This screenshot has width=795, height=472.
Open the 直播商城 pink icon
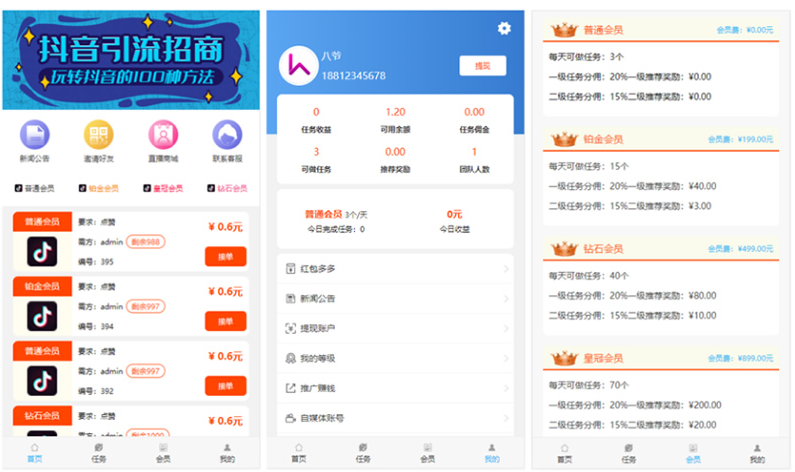(163, 134)
